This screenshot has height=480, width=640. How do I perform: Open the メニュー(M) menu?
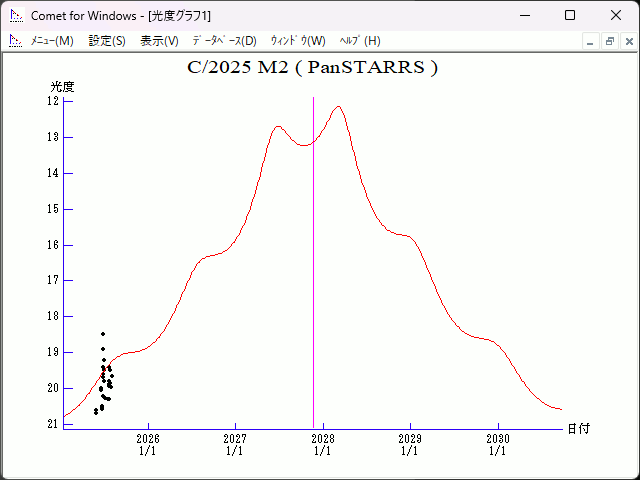tap(52, 41)
